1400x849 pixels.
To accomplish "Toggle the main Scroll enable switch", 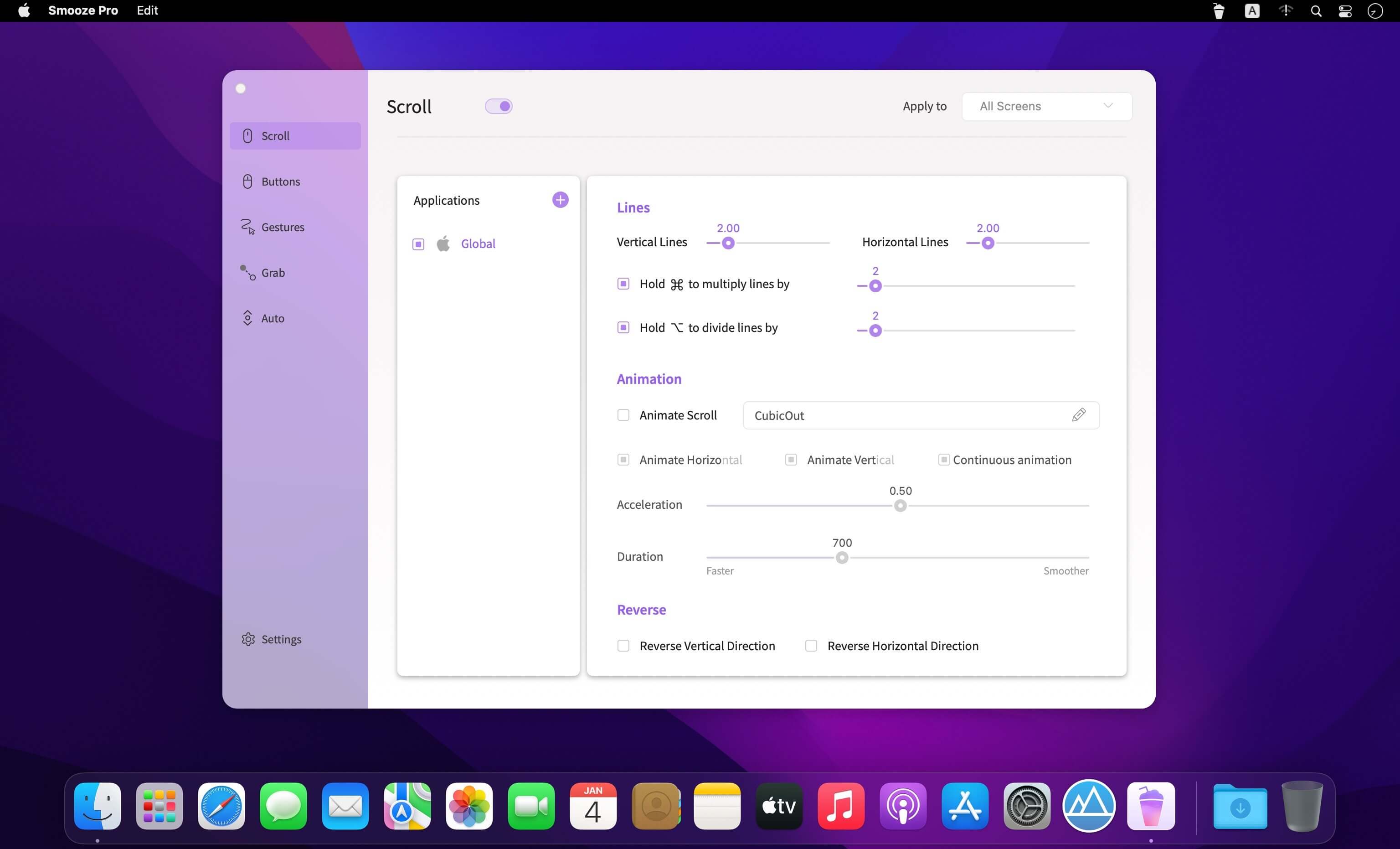I will coord(498,105).
